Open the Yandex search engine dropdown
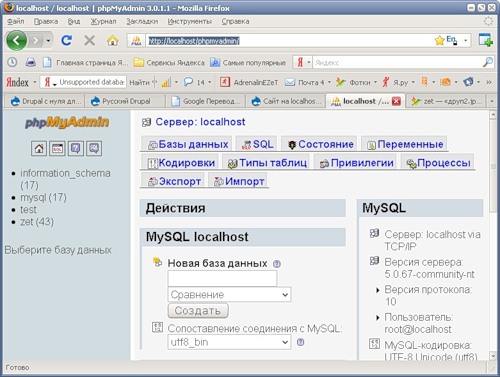Image resolution: width=500 pixels, height=377 pixels. 309,62
